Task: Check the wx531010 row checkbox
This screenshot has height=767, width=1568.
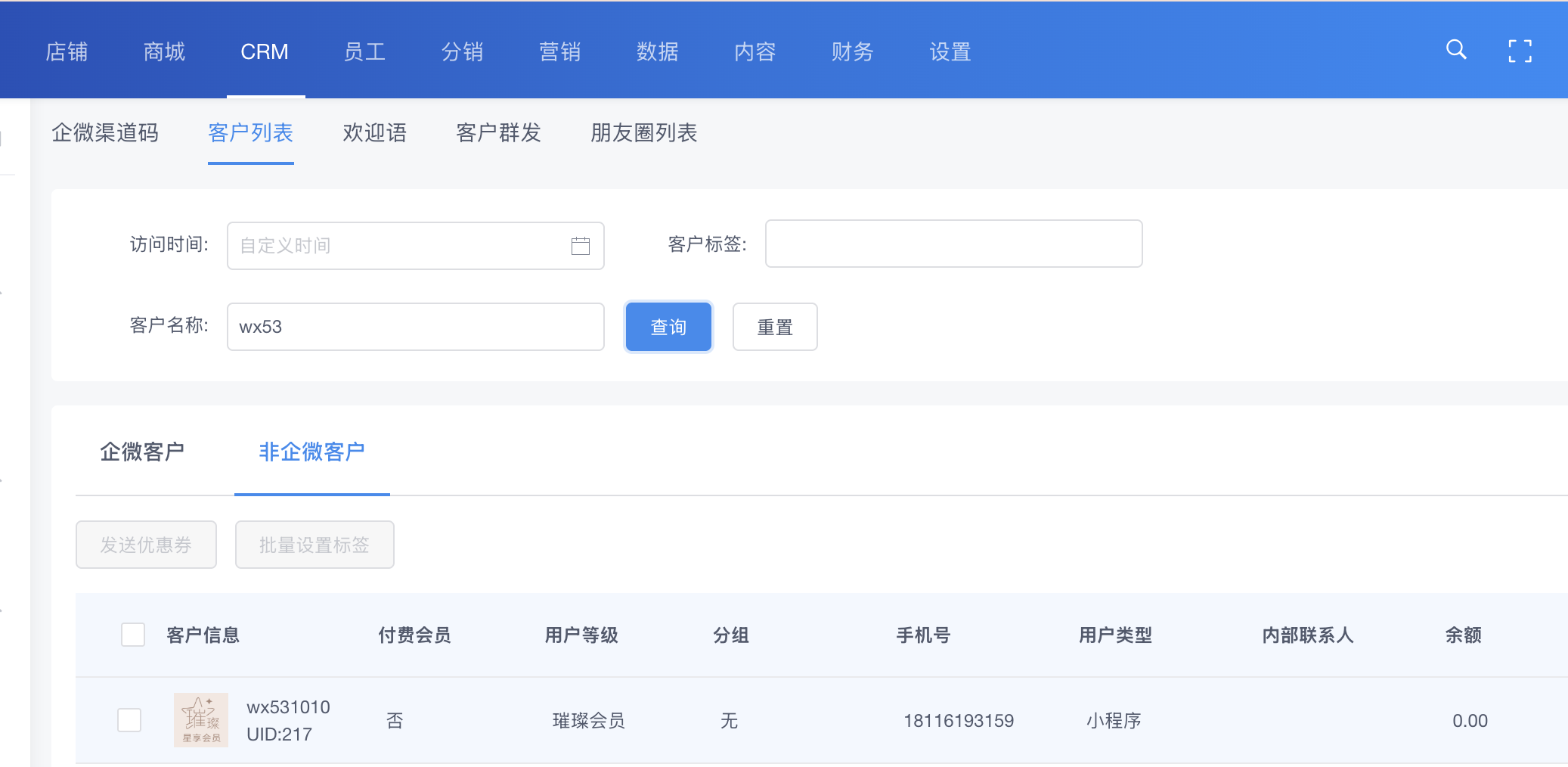Action: tap(129, 719)
